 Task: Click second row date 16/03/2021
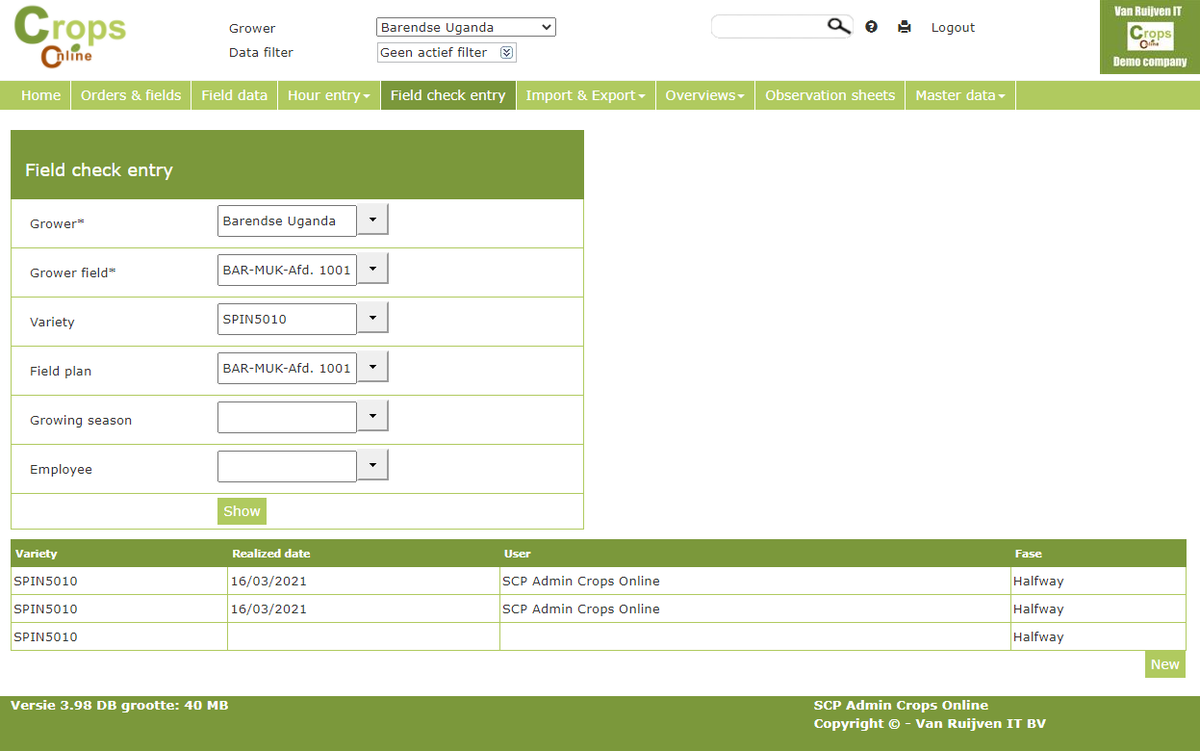tap(268, 609)
